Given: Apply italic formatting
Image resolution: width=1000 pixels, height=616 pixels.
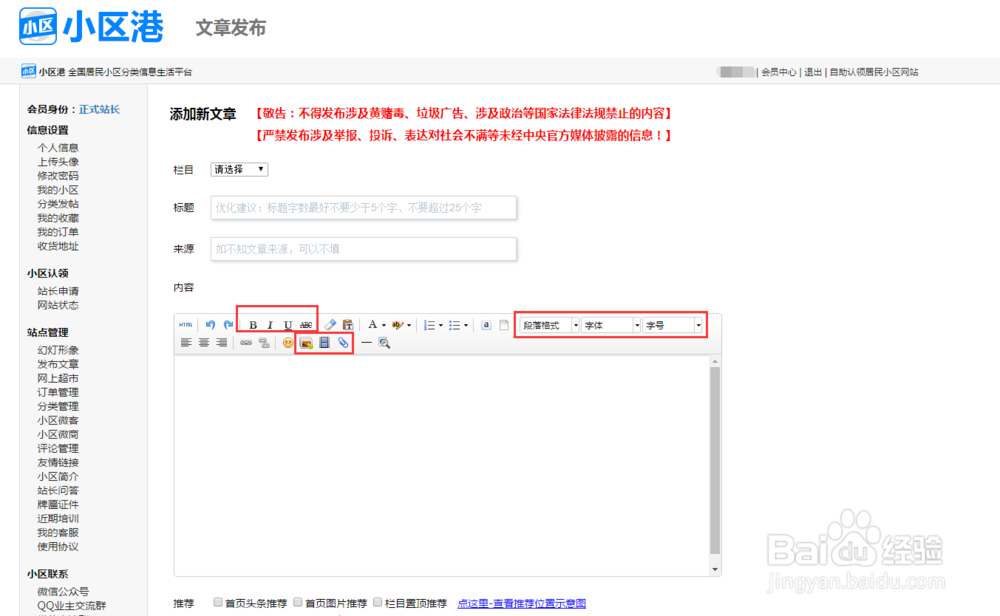Looking at the screenshot, I should 269,325.
